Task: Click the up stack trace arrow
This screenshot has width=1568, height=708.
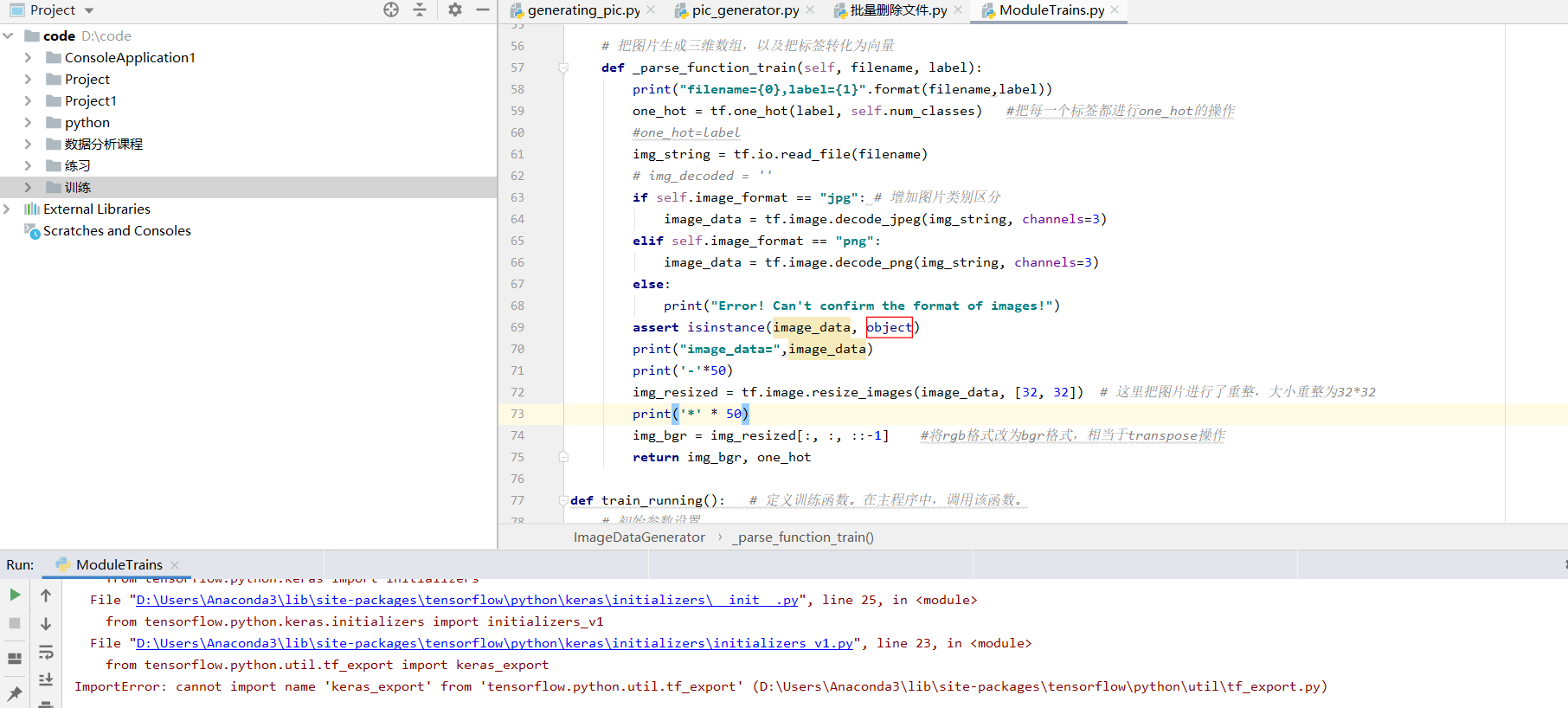Action: [46, 595]
